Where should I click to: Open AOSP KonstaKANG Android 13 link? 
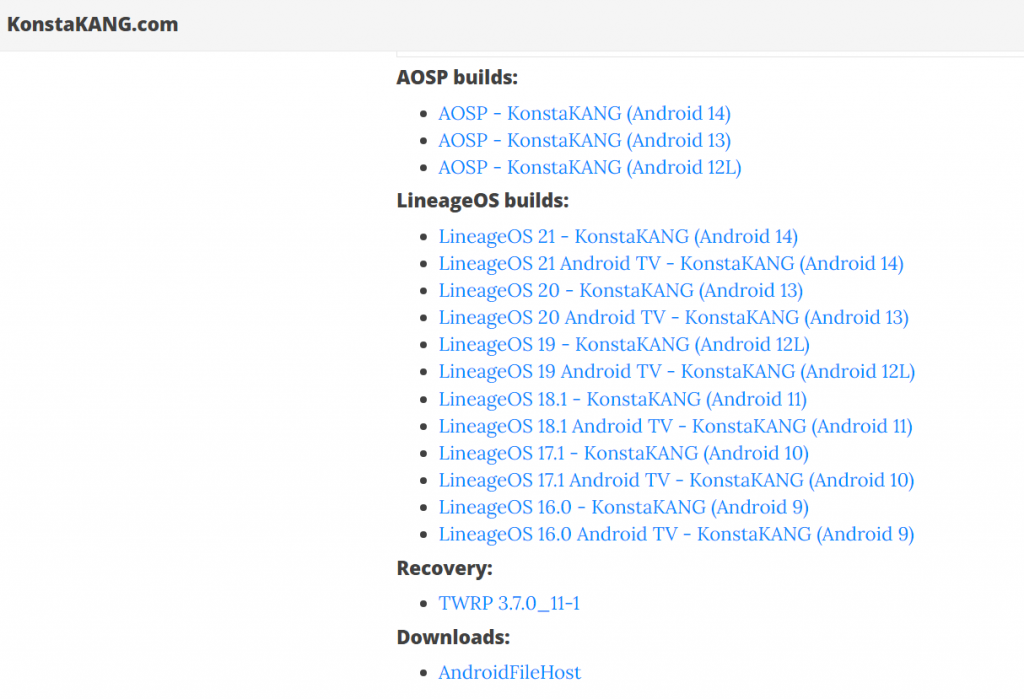[584, 140]
